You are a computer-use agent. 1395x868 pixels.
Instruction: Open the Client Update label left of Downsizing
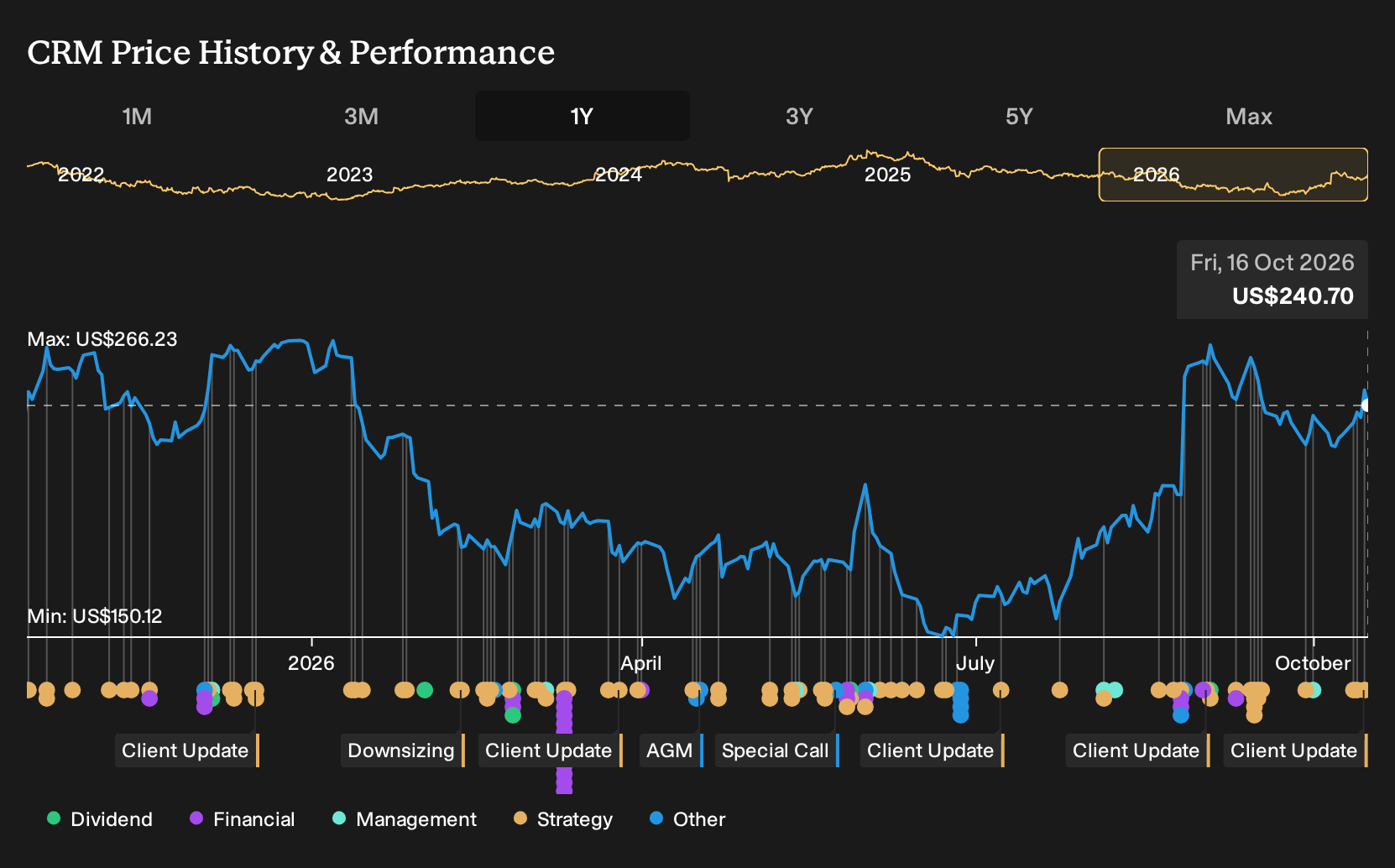point(187,750)
